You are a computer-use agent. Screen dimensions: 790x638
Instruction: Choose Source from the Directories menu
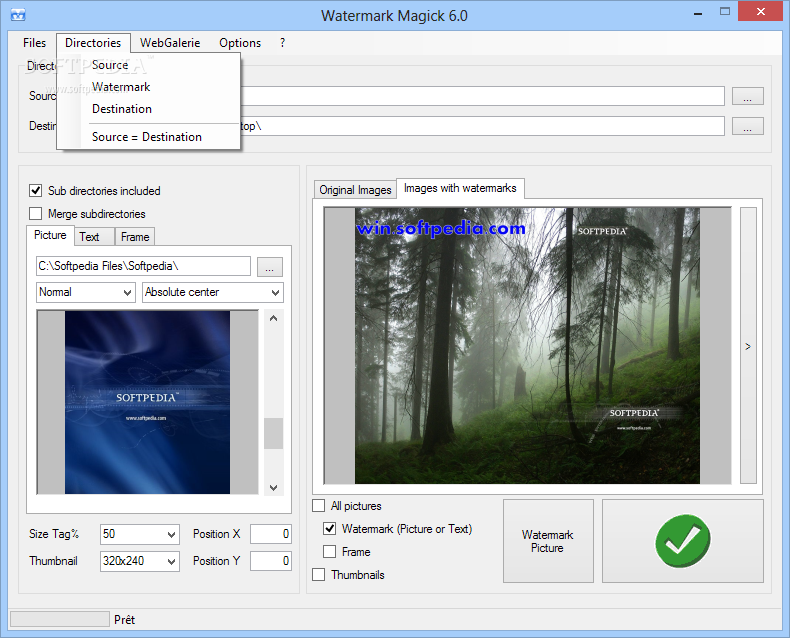(x=148, y=65)
